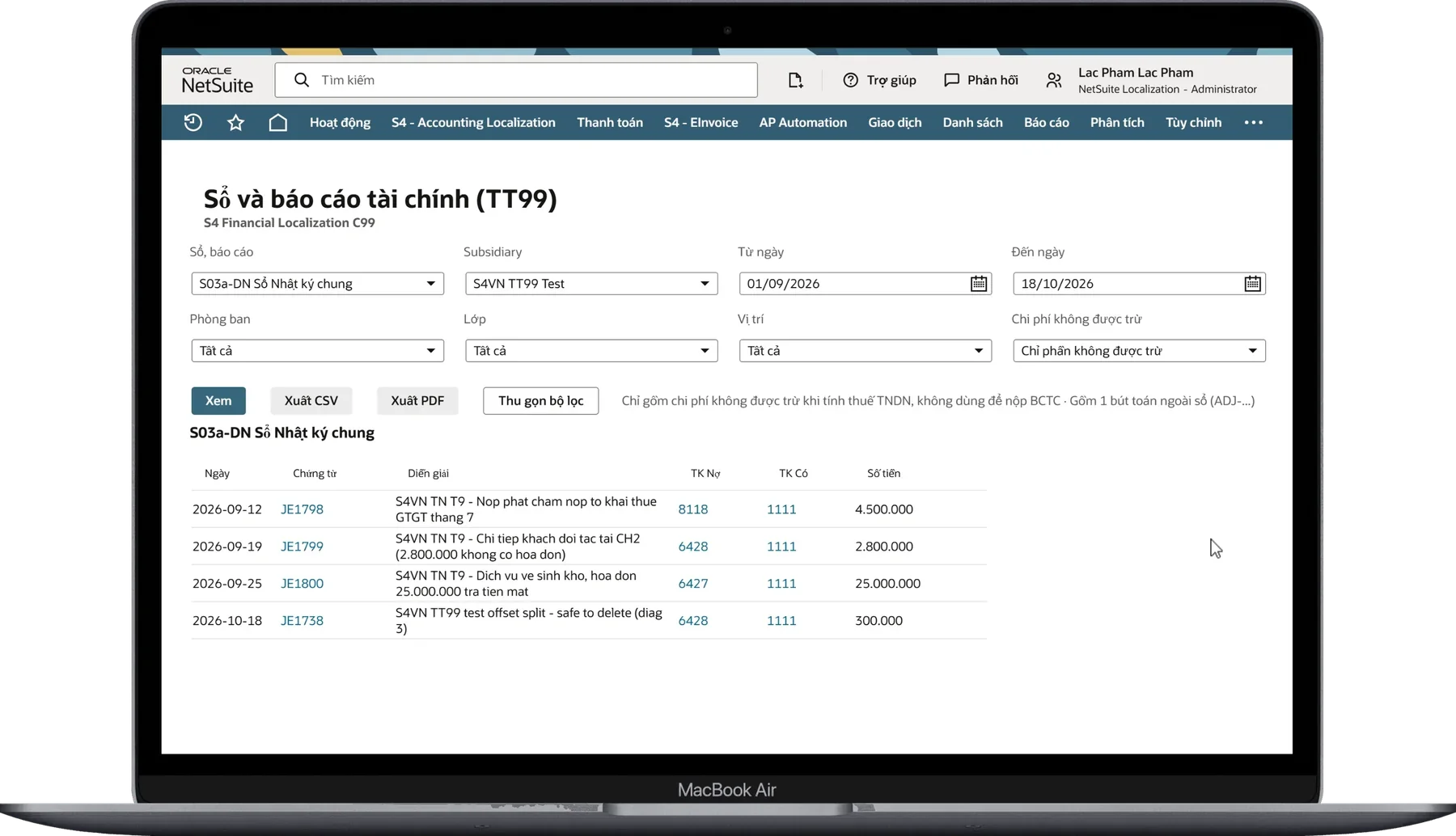The height and width of the screenshot is (836, 1456).
Task: Show more menus via ellipsis icon
Action: tap(1254, 123)
